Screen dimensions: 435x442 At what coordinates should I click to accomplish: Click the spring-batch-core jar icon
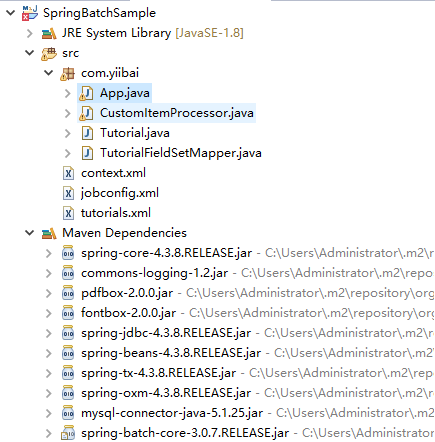(x=68, y=433)
